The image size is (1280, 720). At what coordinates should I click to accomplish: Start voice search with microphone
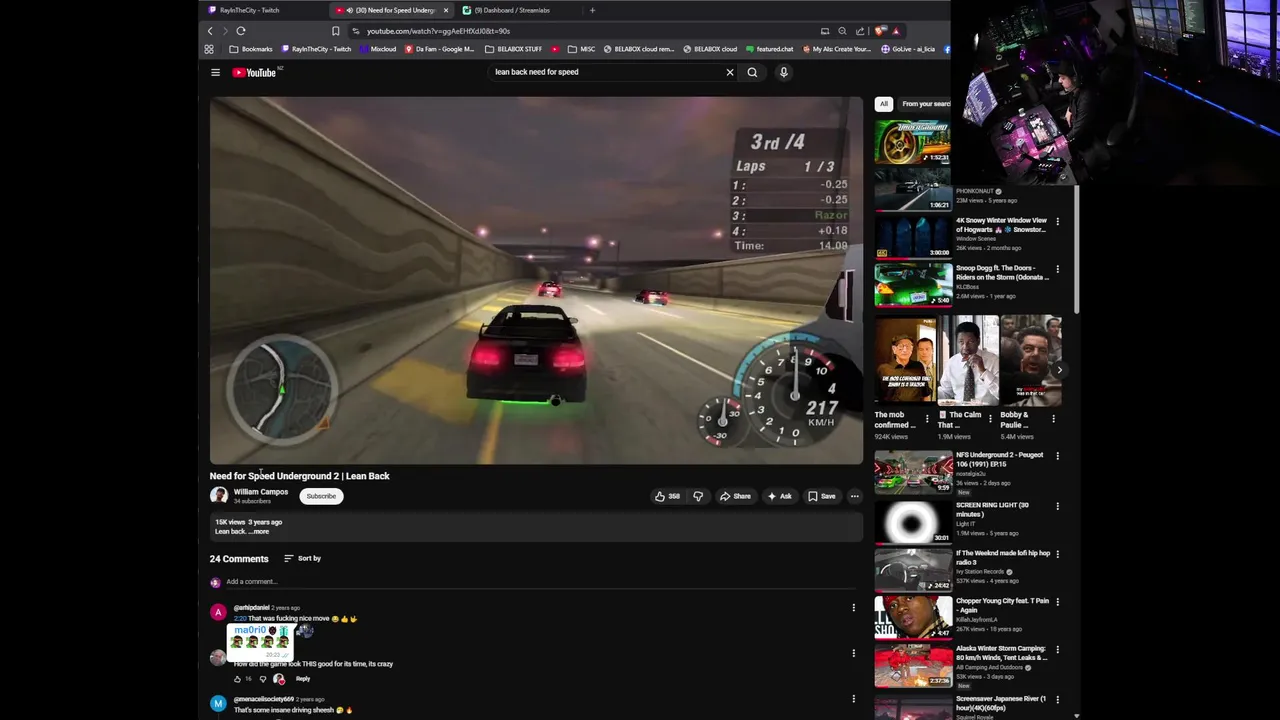(784, 72)
